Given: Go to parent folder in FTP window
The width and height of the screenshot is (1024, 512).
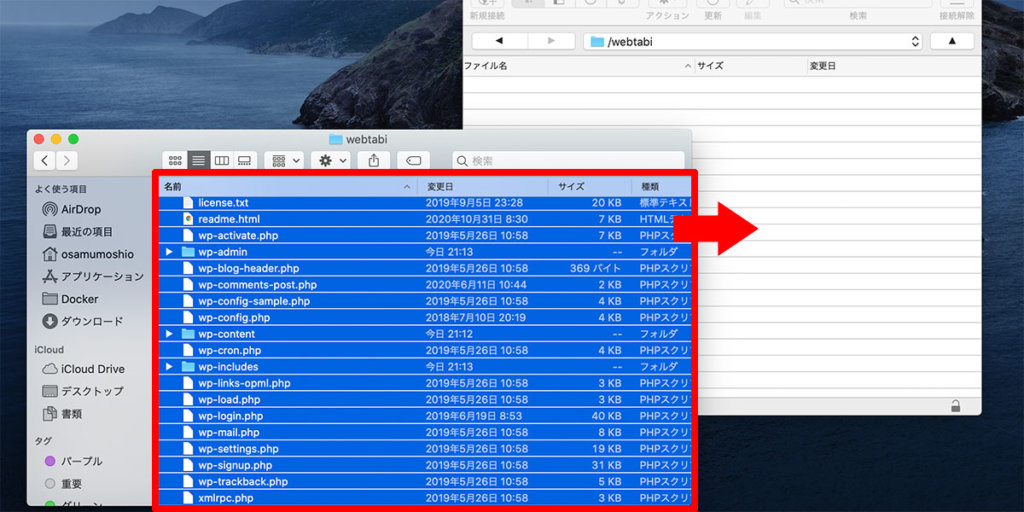Looking at the screenshot, I should coord(951,41).
